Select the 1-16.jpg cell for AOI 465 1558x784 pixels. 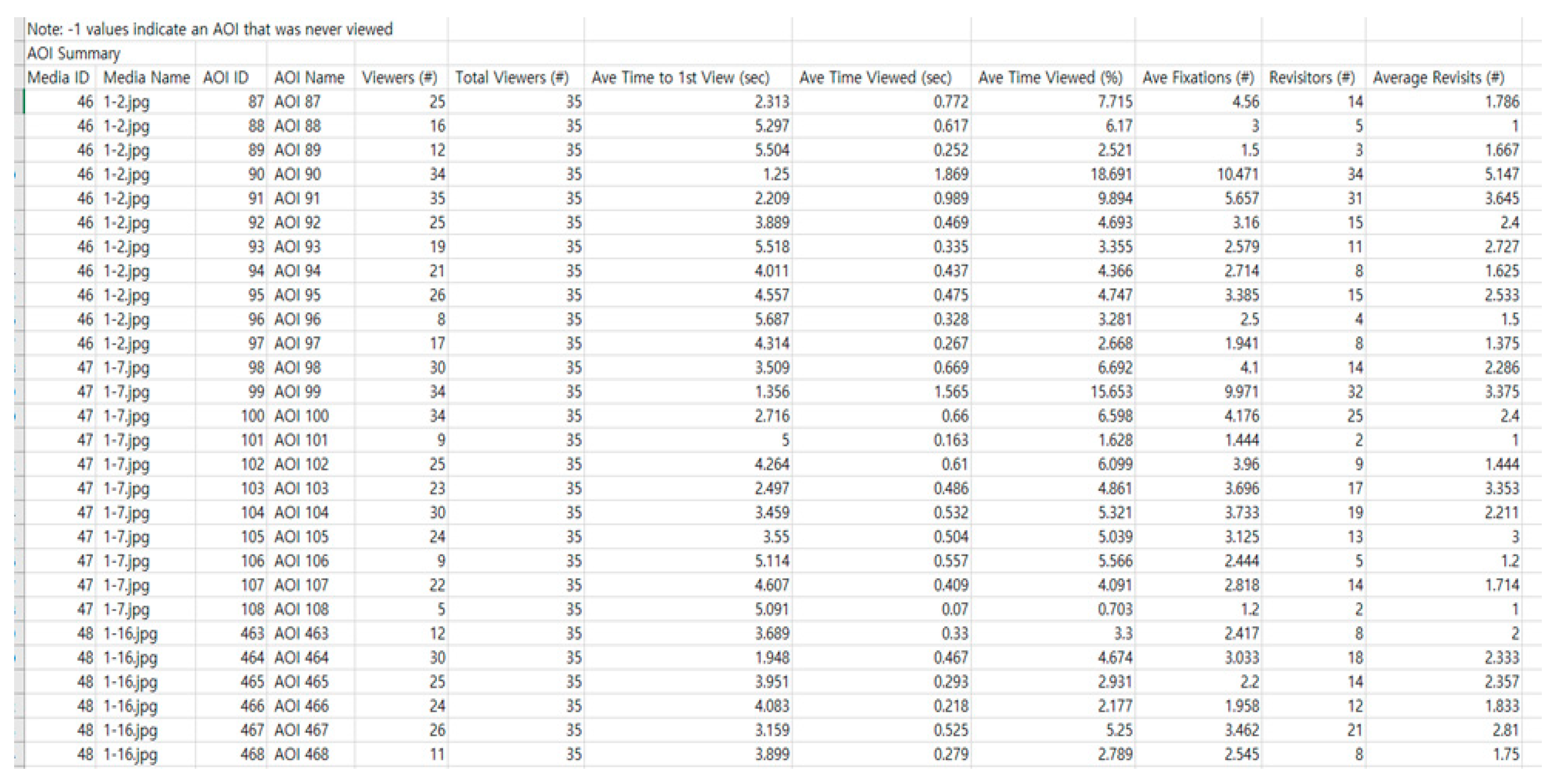(x=130, y=682)
